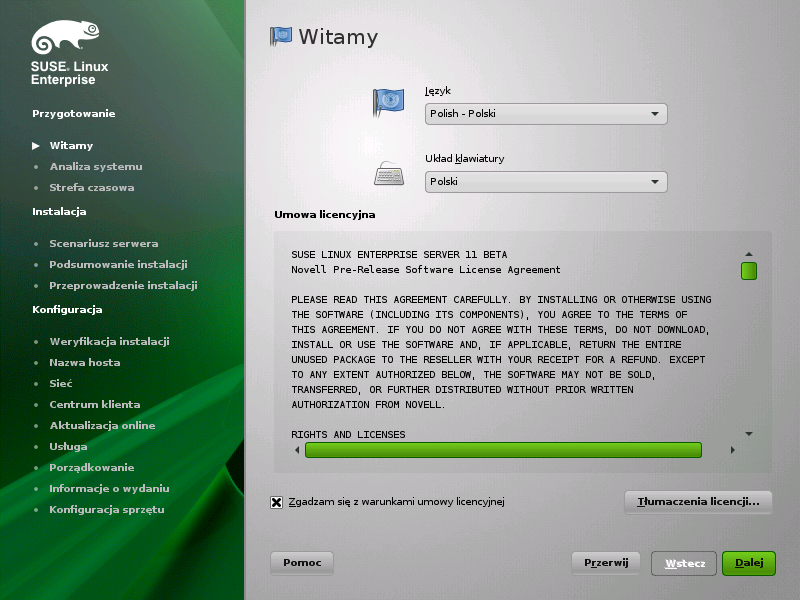This screenshot has height=600, width=800.
Task: Click the keyboard icon next to Układ klawiatury
Action: [389, 174]
